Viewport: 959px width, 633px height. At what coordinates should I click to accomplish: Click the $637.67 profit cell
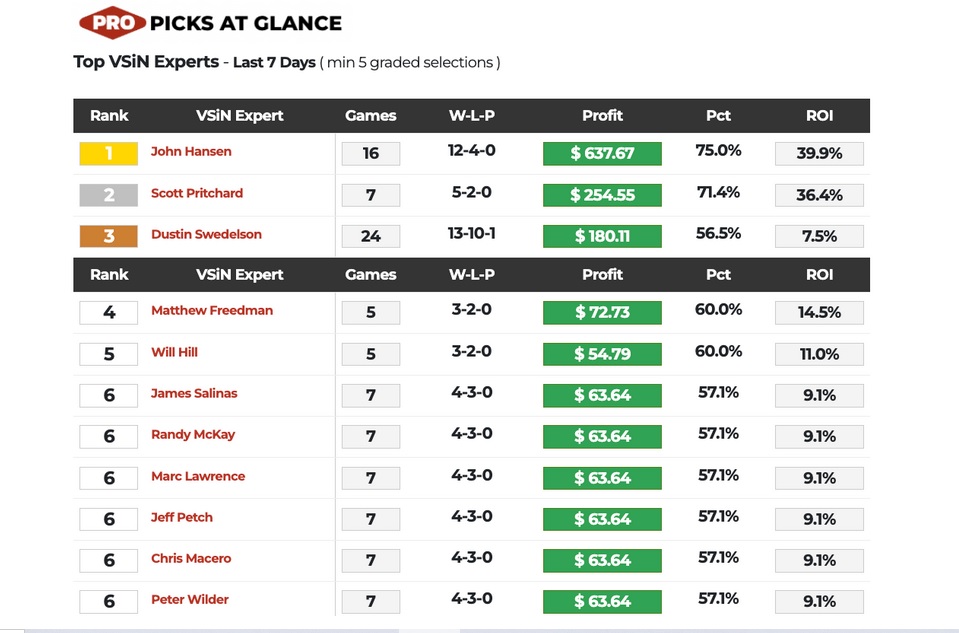pos(602,153)
